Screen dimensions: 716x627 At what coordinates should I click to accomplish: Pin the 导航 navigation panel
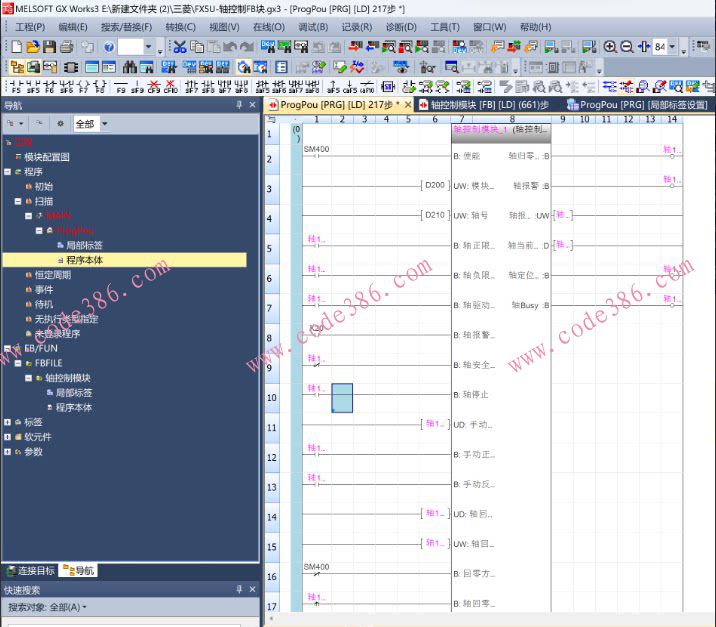(x=239, y=105)
